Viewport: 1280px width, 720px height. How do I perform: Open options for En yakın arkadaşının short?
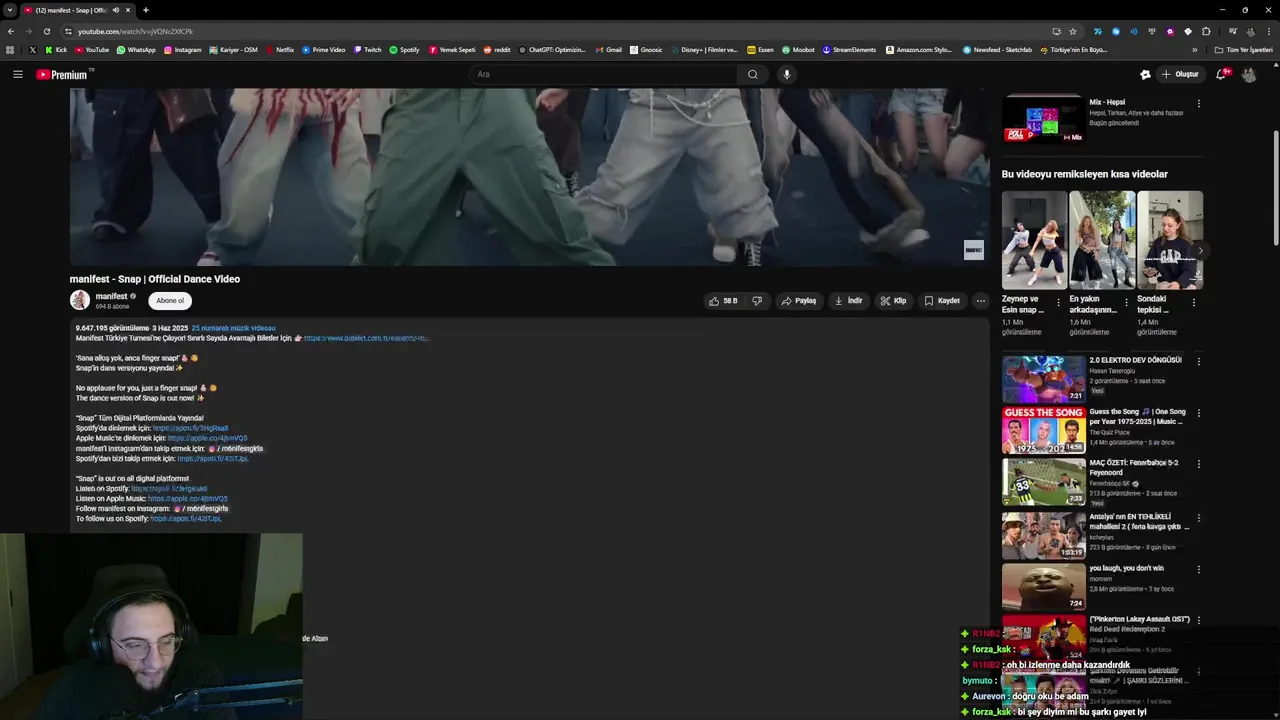(1126, 302)
